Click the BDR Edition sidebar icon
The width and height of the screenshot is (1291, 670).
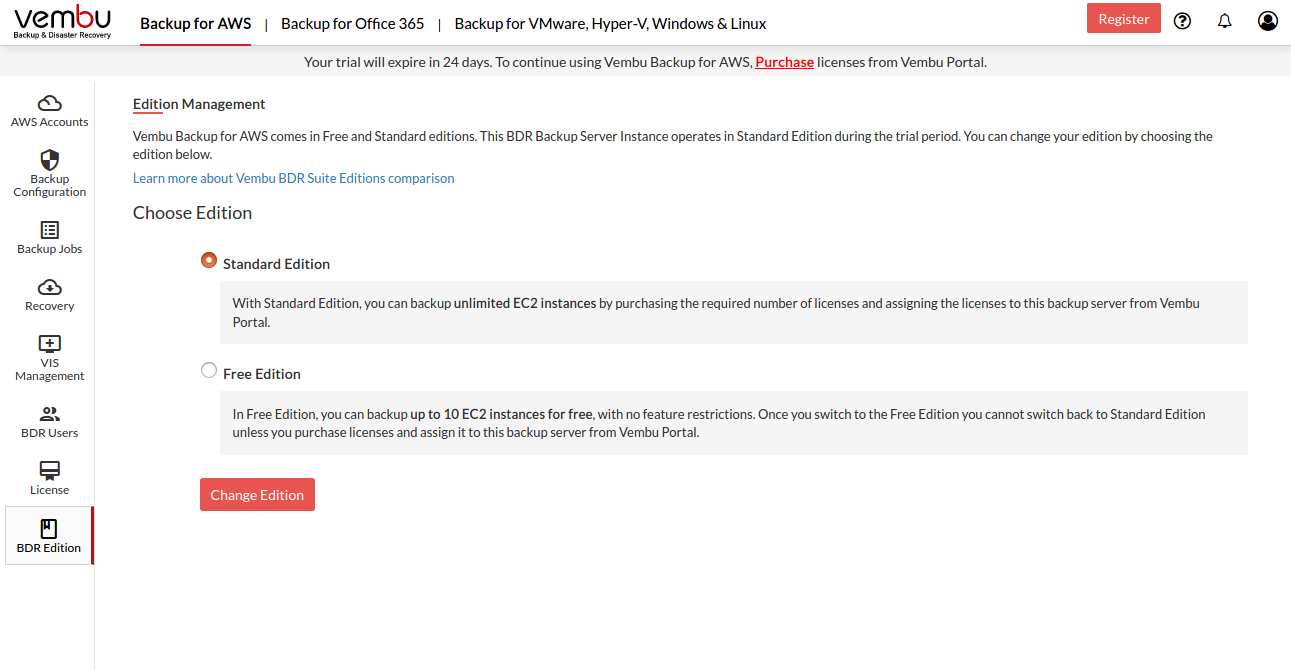point(49,535)
